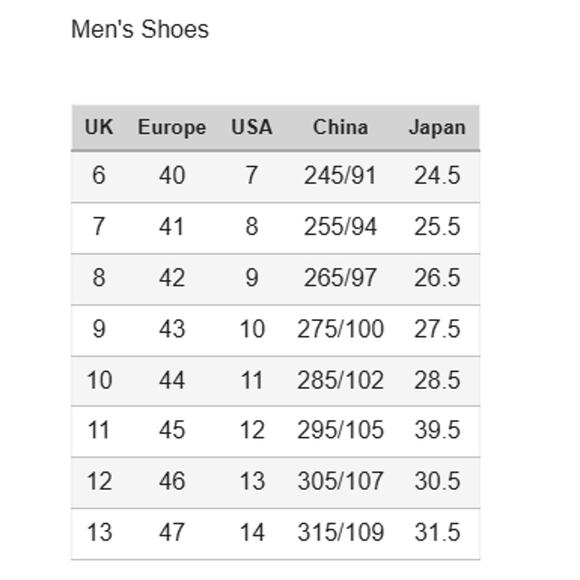
Task: Select the 315/109 China cell
Action: pos(341,533)
